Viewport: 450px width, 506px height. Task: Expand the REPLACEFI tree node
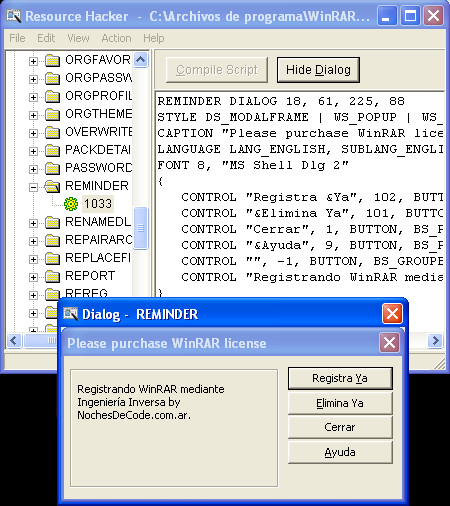[33, 259]
